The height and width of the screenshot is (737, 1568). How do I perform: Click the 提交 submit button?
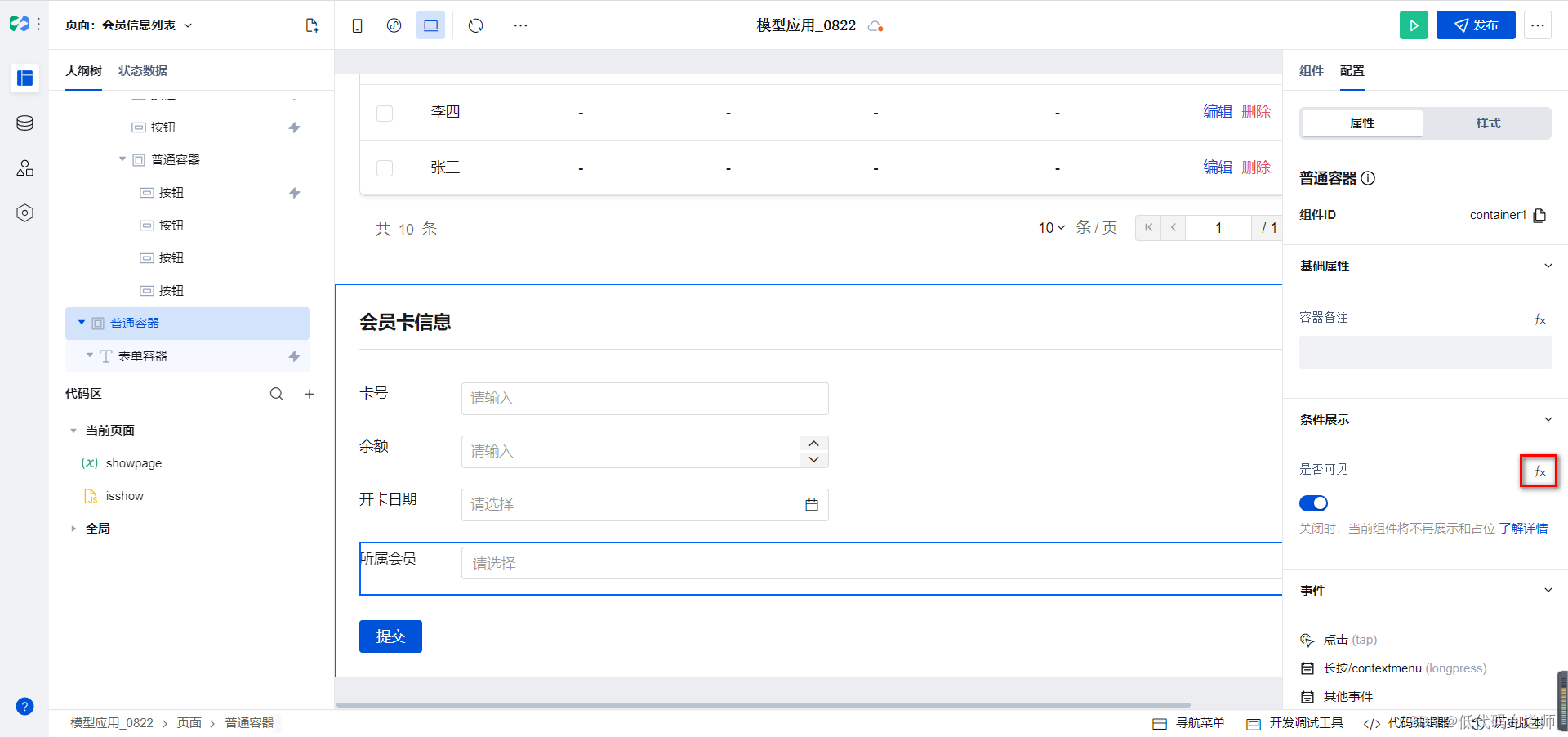[390, 636]
